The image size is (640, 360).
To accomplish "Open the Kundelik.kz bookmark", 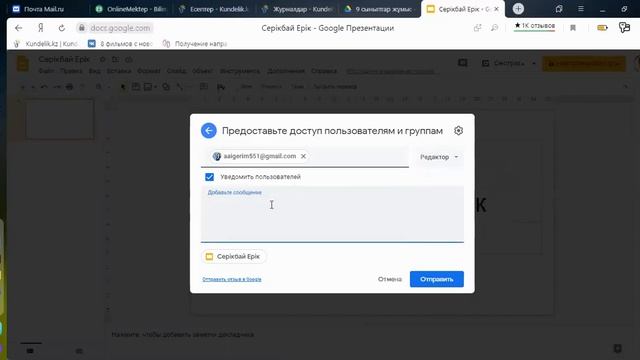I will [46, 44].
